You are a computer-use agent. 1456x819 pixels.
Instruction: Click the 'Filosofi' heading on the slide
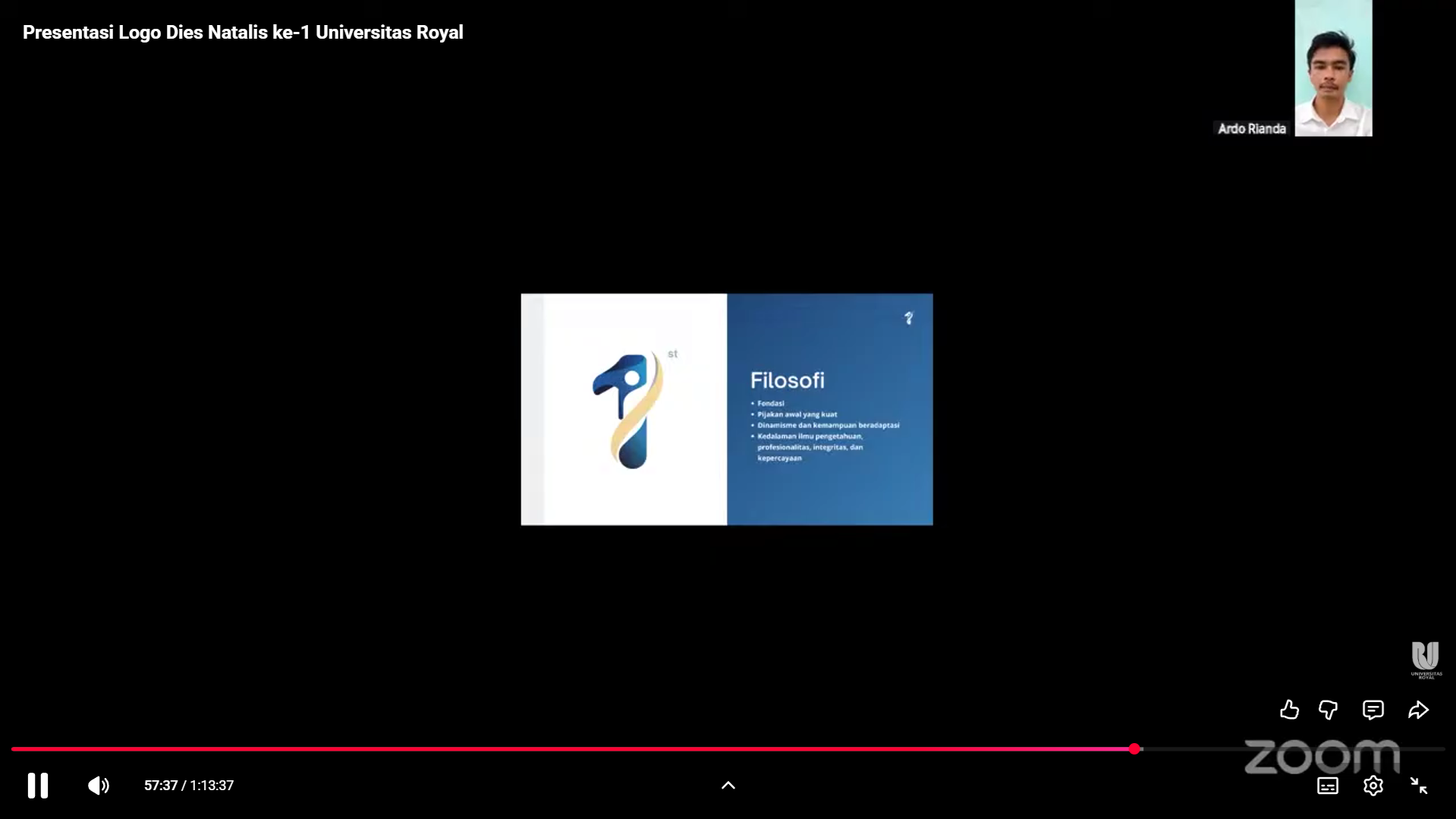click(x=787, y=380)
